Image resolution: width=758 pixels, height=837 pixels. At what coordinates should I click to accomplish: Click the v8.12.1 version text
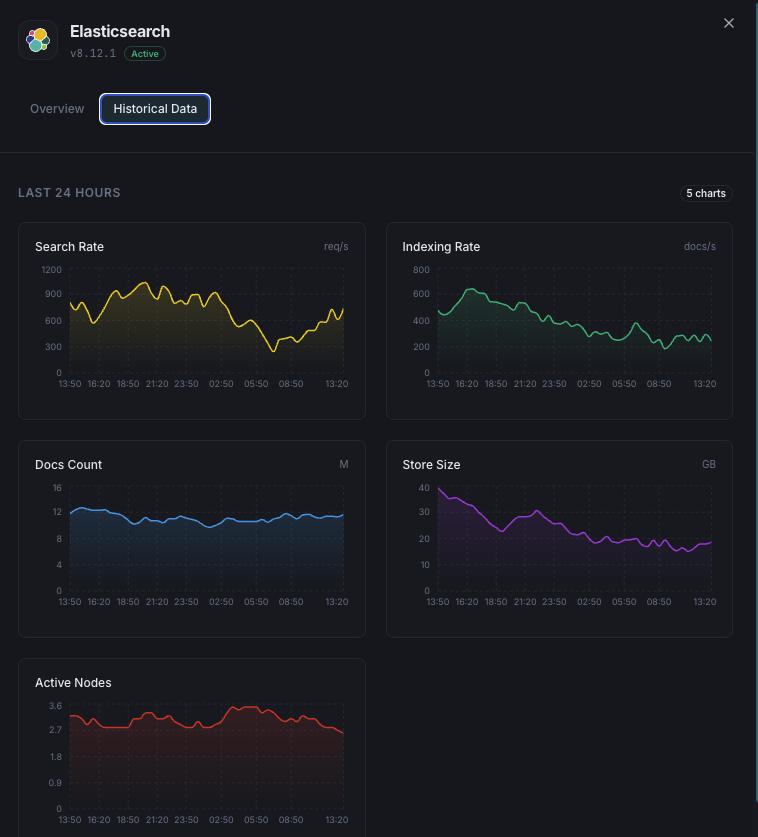92,54
